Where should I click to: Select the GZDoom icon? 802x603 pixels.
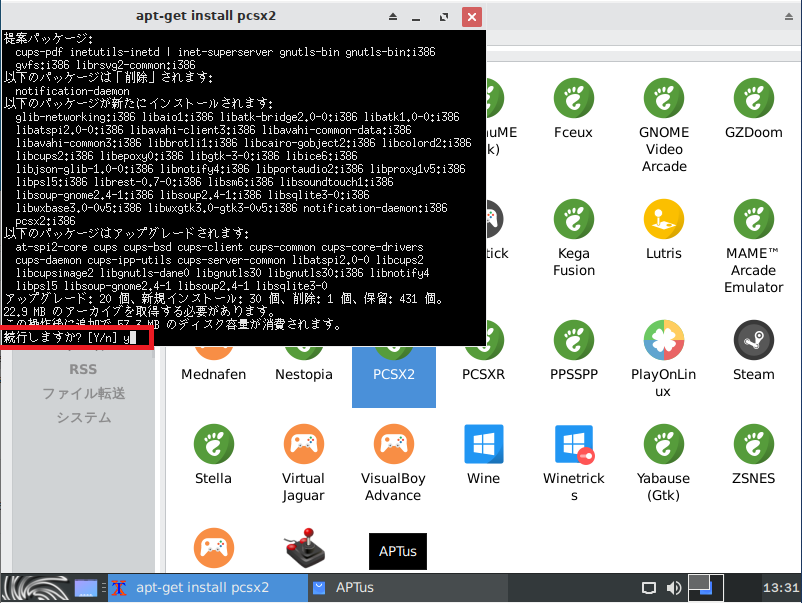pos(753,98)
